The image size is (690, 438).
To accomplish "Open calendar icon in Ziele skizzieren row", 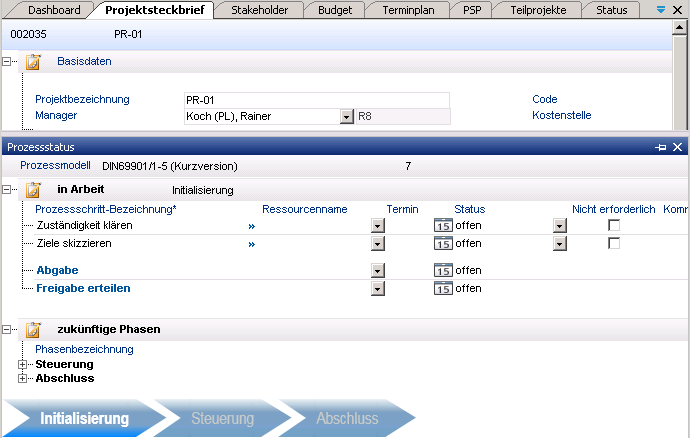I will [443, 244].
